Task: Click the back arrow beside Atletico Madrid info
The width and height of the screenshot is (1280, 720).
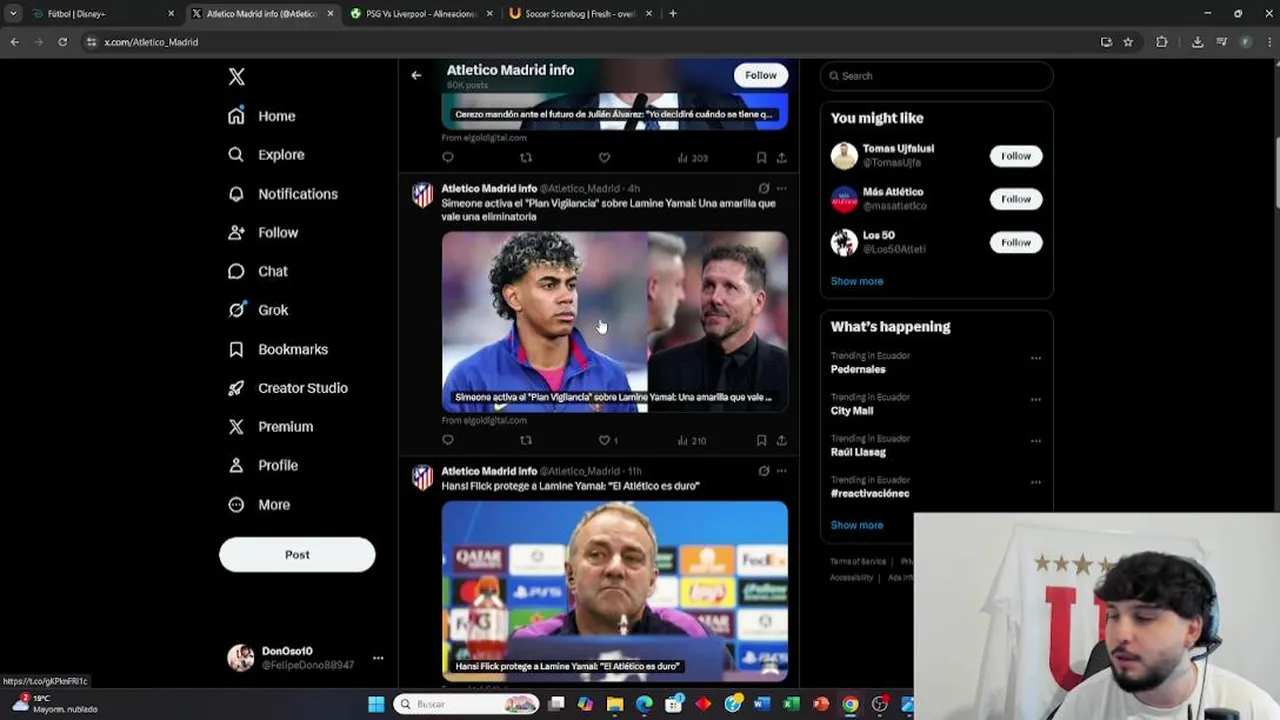Action: point(416,75)
